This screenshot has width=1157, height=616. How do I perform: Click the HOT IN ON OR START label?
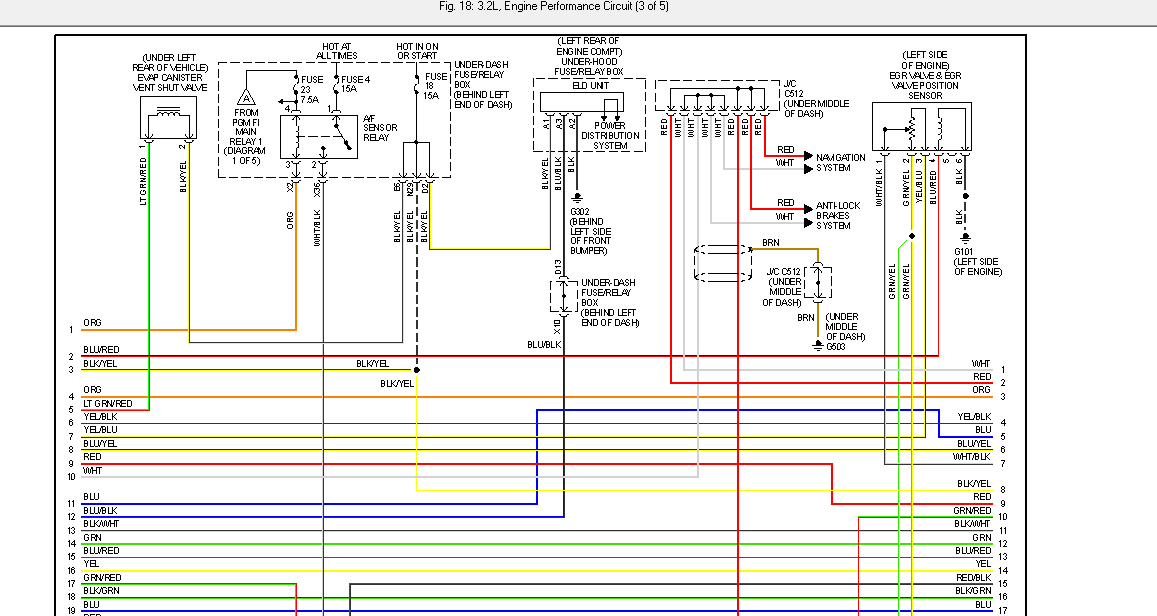pos(417,51)
